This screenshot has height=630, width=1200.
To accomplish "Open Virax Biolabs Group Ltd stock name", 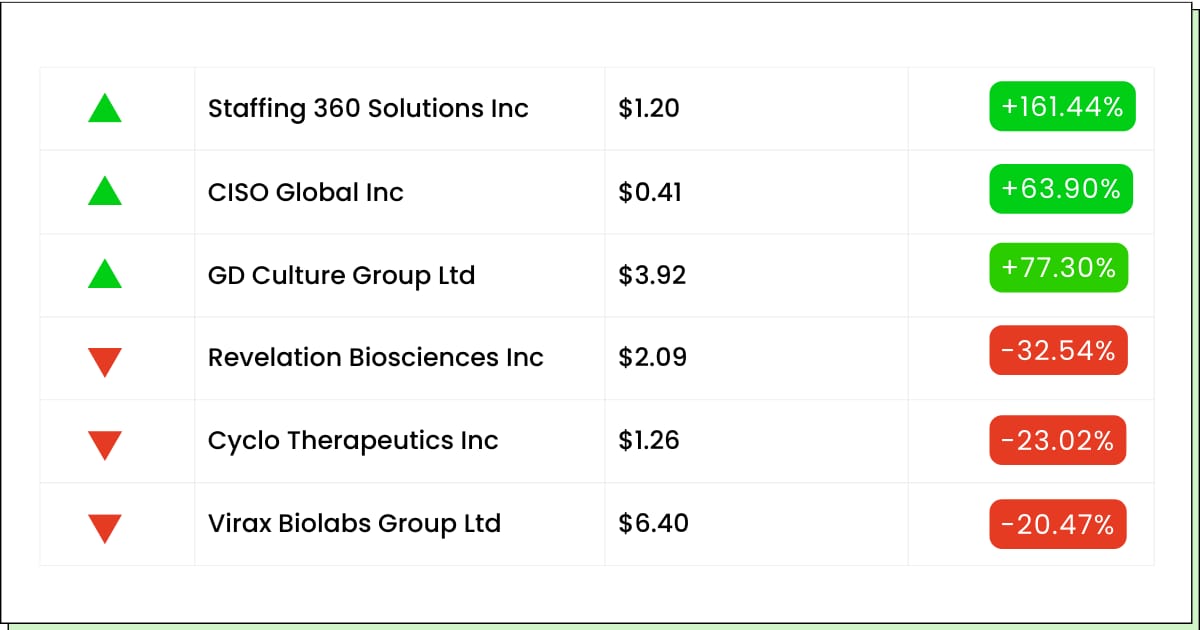I will (x=354, y=523).
